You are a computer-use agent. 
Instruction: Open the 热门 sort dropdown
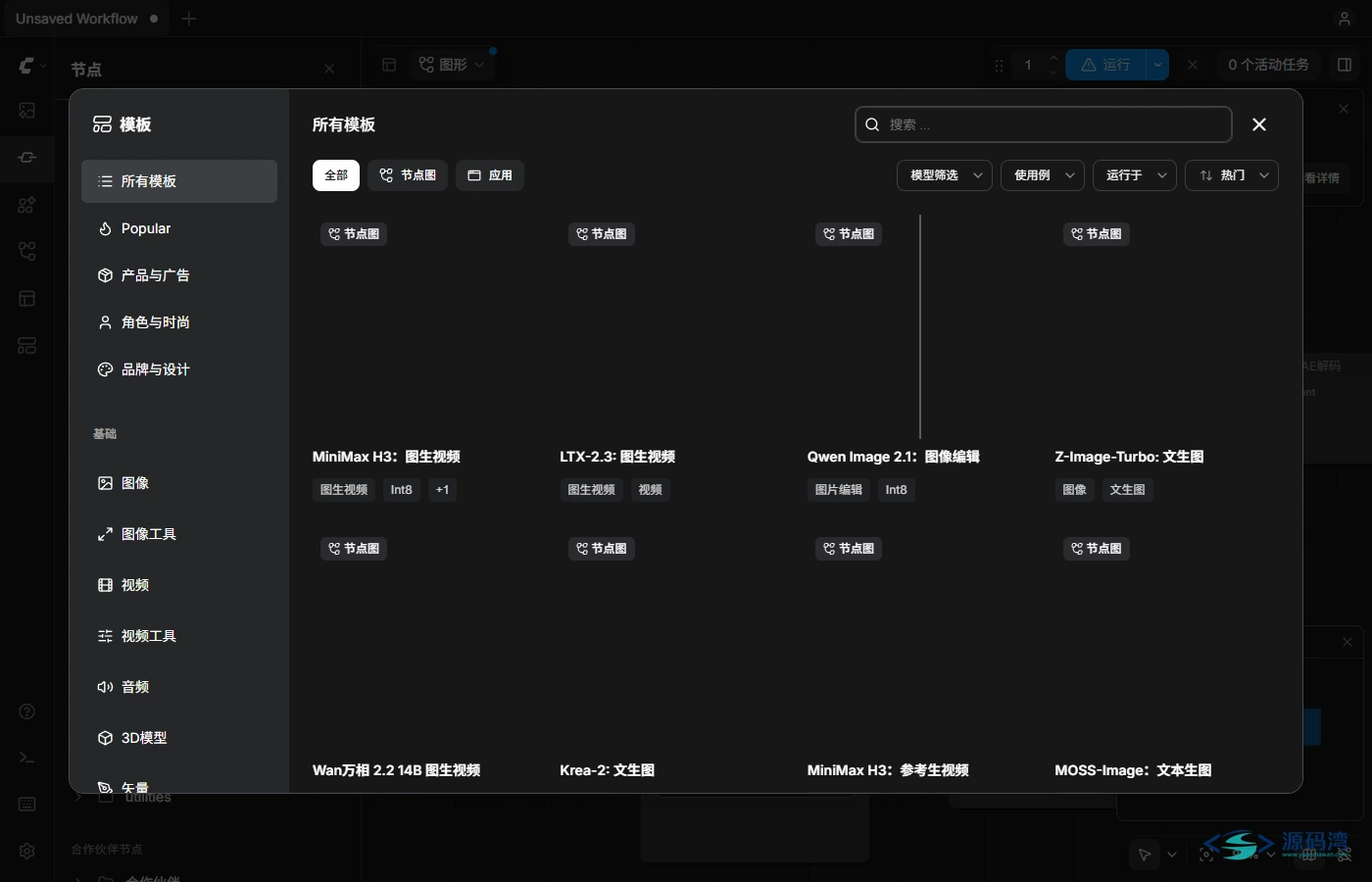[x=1232, y=175]
